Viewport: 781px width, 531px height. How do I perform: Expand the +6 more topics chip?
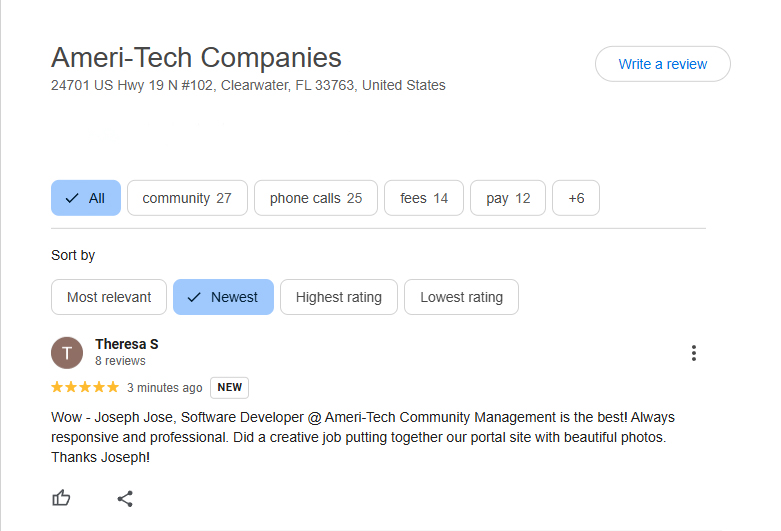pyautogui.click(x=576, y=198)
